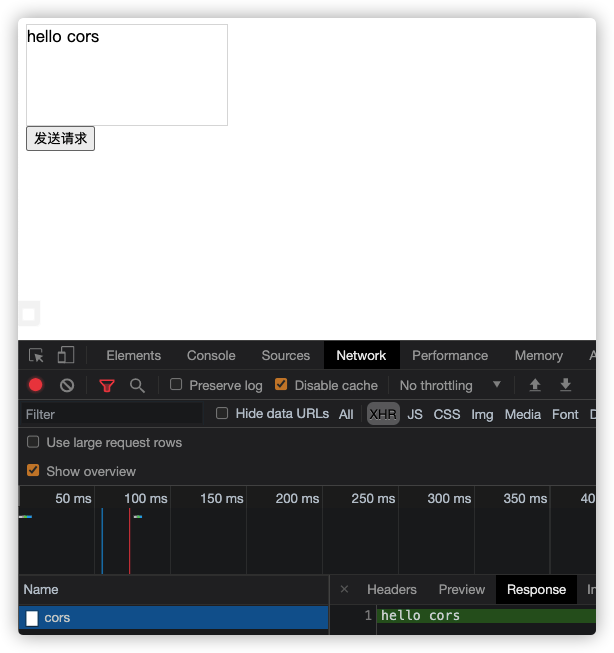Enable Use large request rows checkbox
Screen dimensions: 614x653
point(33,442)
